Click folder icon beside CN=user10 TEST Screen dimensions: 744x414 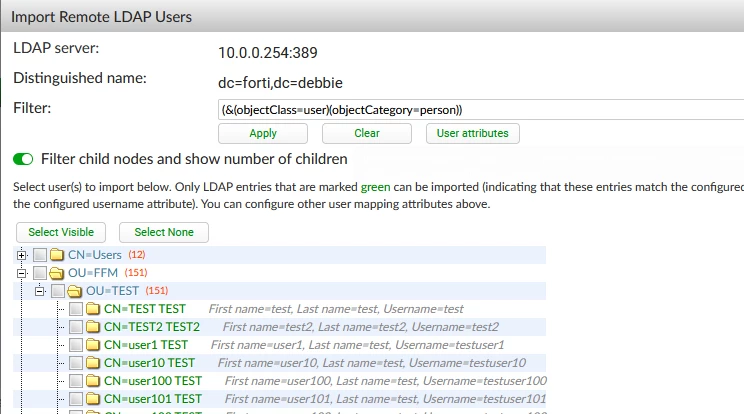tap(93, 363)
